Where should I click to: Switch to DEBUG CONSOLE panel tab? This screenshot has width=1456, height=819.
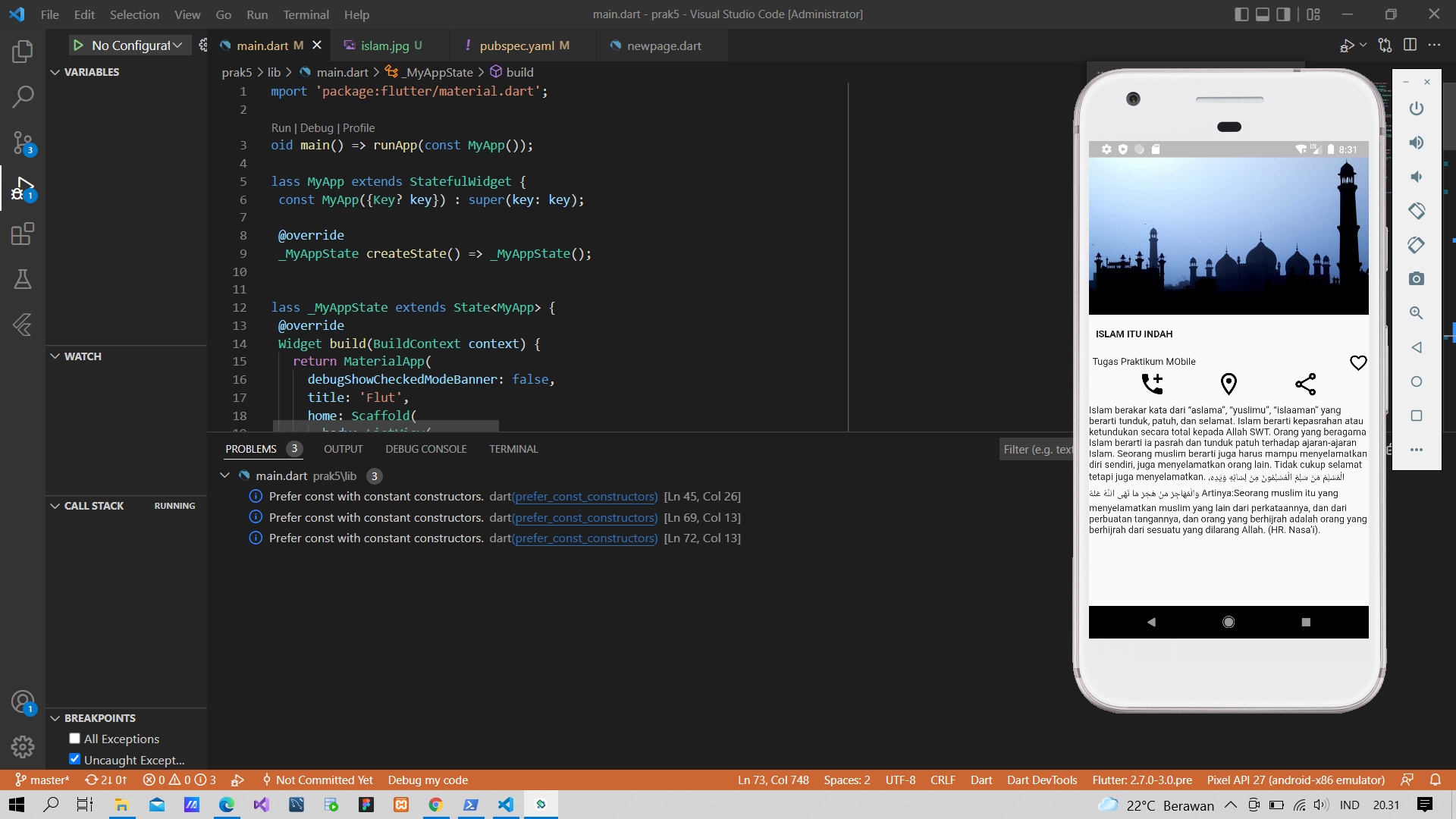[425, 449]
